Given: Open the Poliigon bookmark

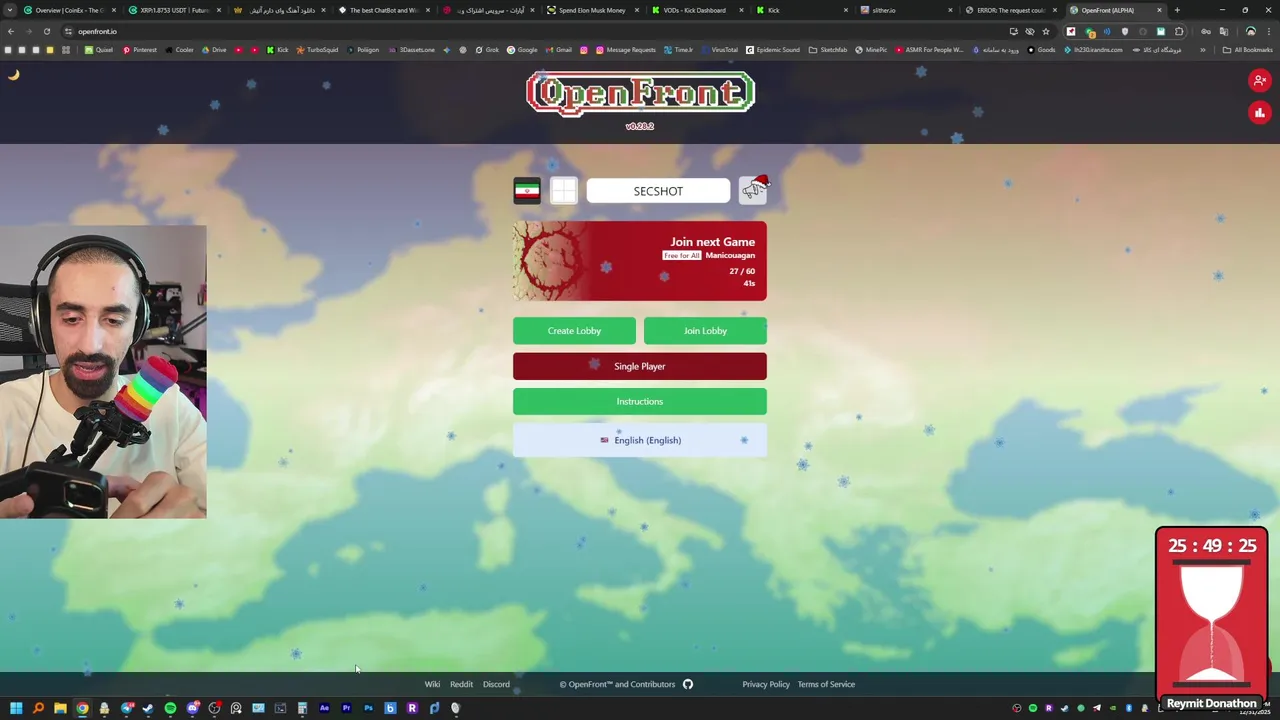Looking at the screenshot, I should click(363, 50).
